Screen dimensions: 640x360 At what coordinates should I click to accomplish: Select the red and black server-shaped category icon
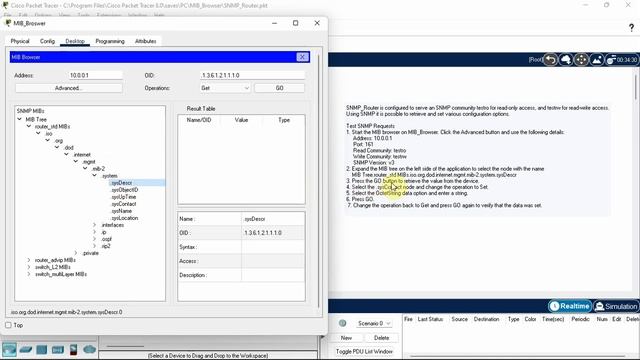(73, 350)
